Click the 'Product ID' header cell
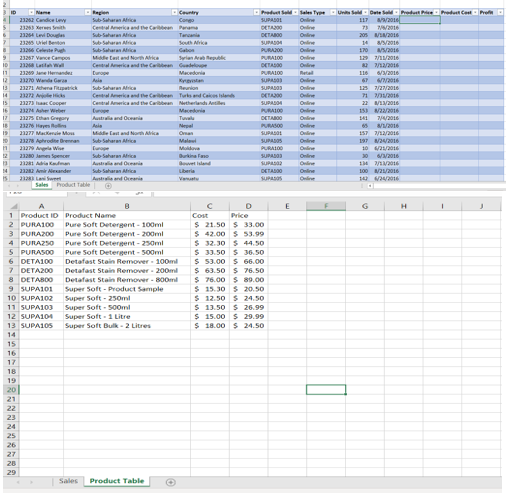 [41, 216]
